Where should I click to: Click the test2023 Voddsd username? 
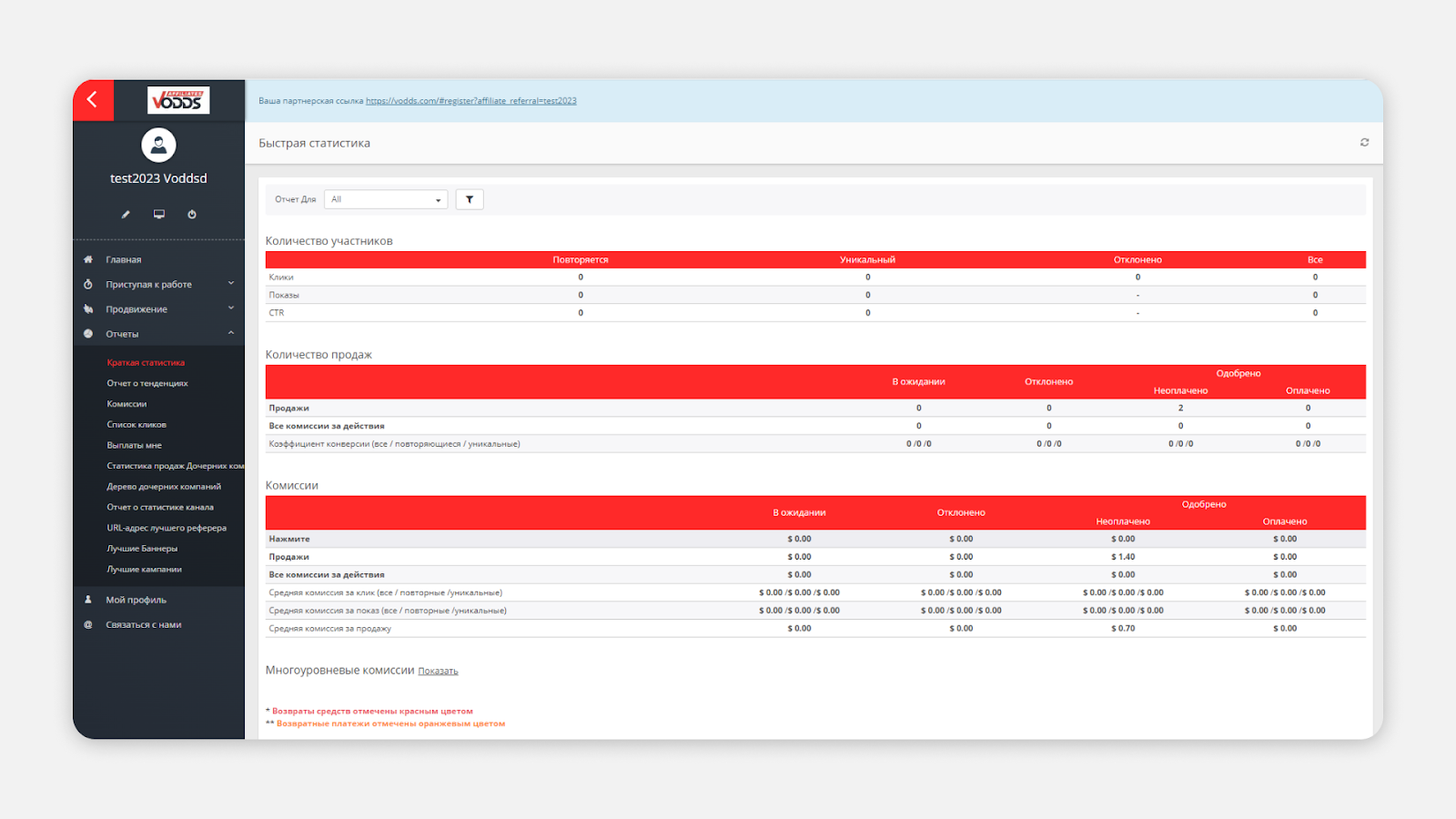pos(158,178)
